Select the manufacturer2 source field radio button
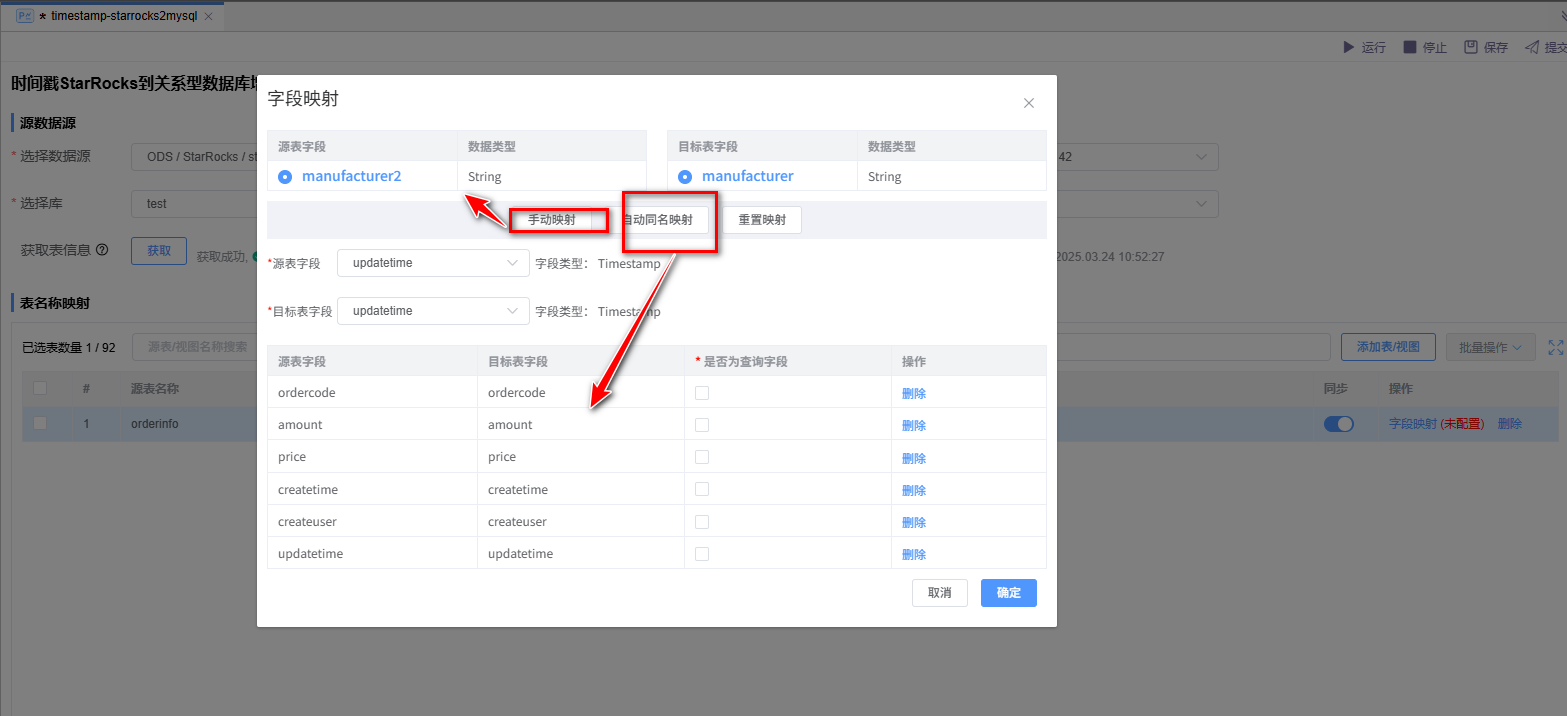 tap(285, 177)
